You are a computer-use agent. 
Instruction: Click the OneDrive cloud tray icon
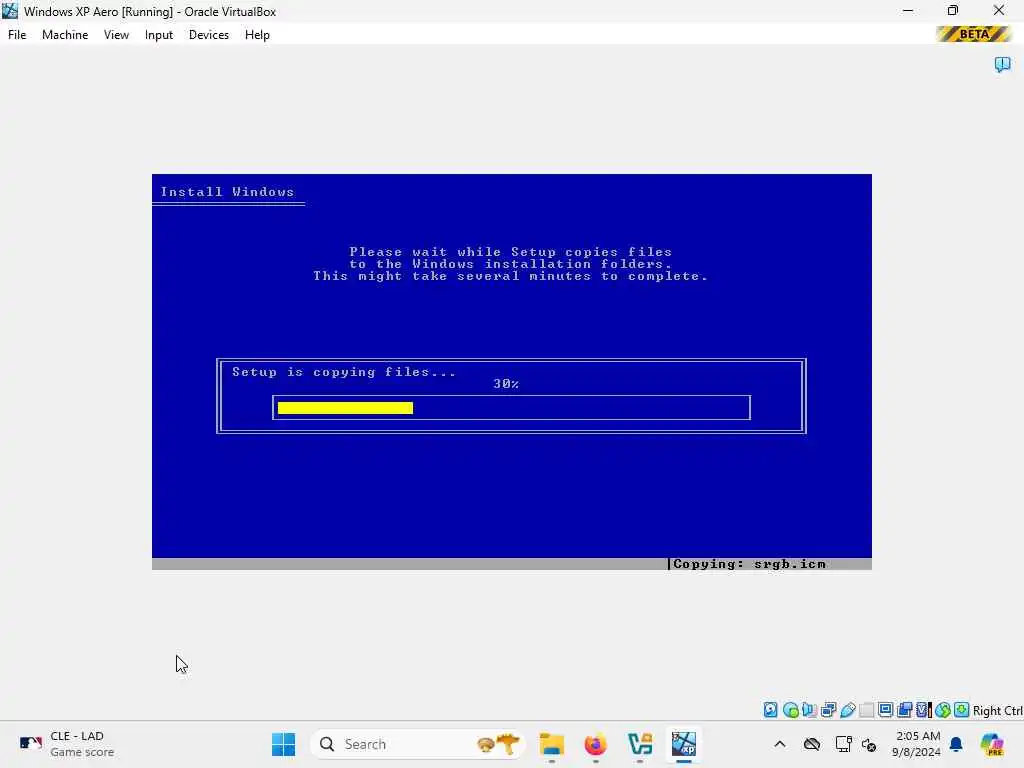[812, 744]
